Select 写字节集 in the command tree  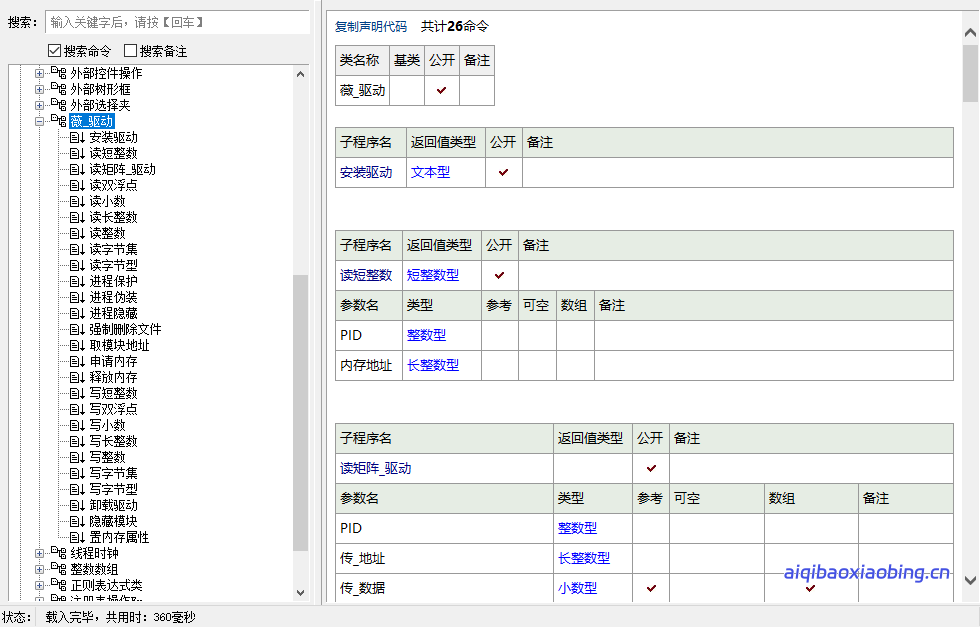pos(113,473)
